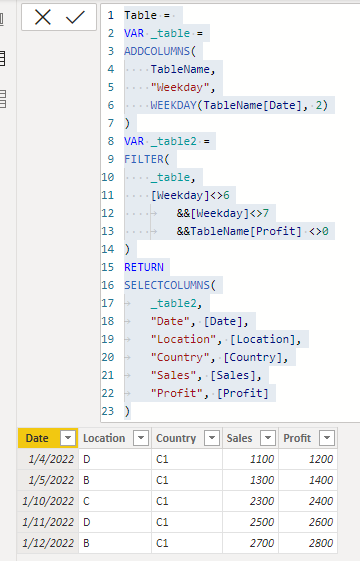Screen dimensions: 360x561
Task: Commit the formula with the checkmark icon
Action: [x=75, y=17]
